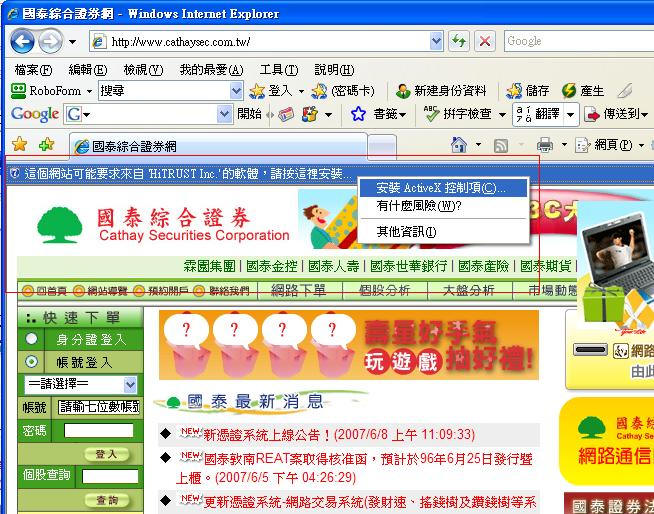
Task: Click the RoboForm logo icon
Action: pyautogui.click(x=18, y=90)
